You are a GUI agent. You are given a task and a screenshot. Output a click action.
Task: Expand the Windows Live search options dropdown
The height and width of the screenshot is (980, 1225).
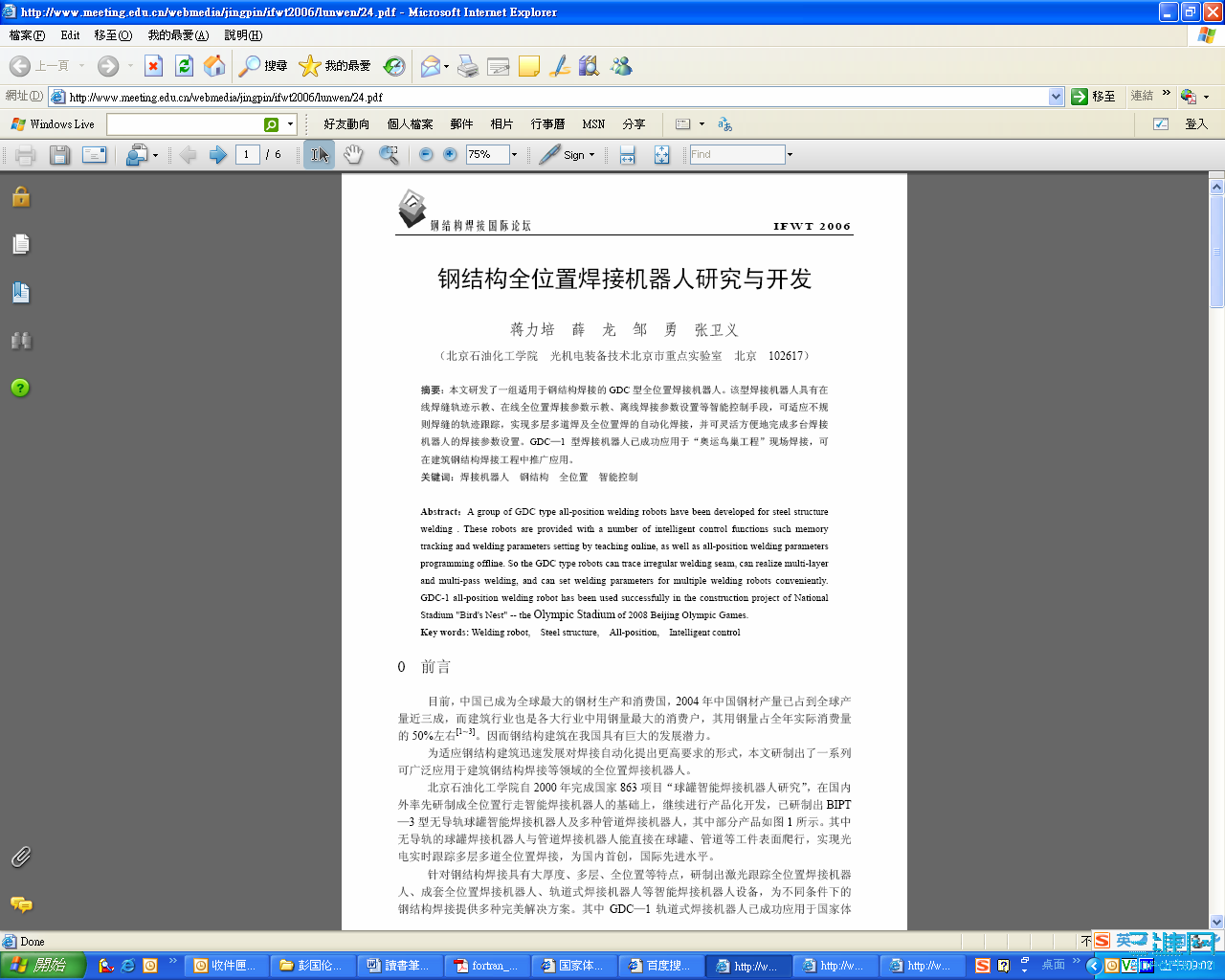tap(290, 124)
